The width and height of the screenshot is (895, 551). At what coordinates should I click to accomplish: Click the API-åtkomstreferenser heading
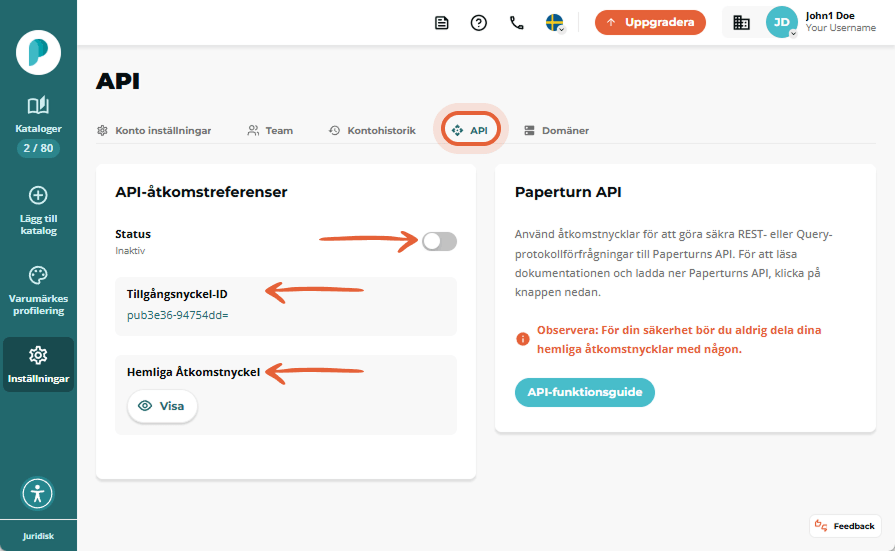(201, 192)
